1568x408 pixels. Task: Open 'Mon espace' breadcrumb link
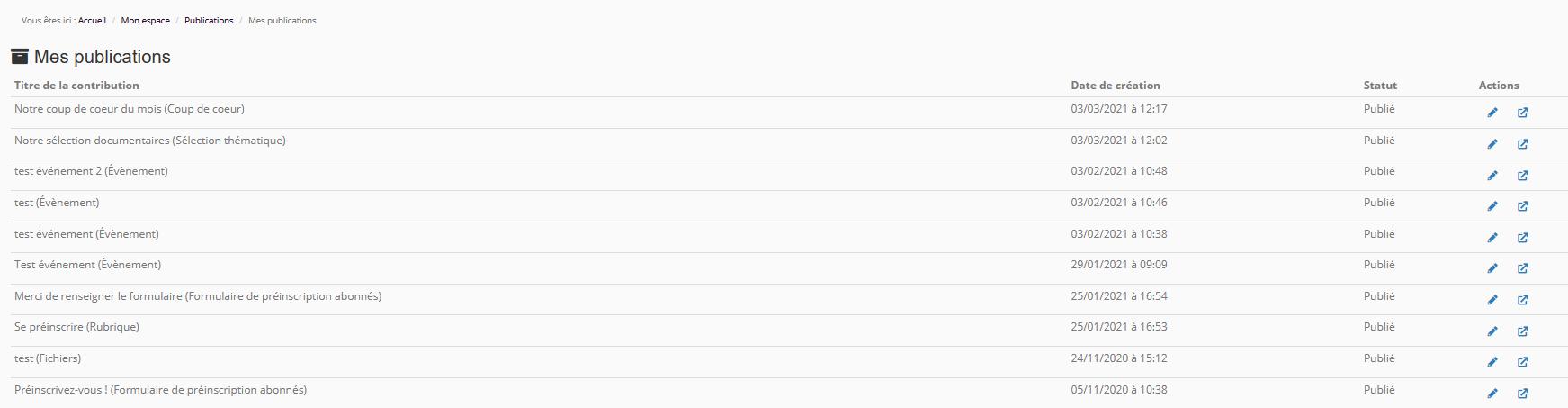click(145, 21)
